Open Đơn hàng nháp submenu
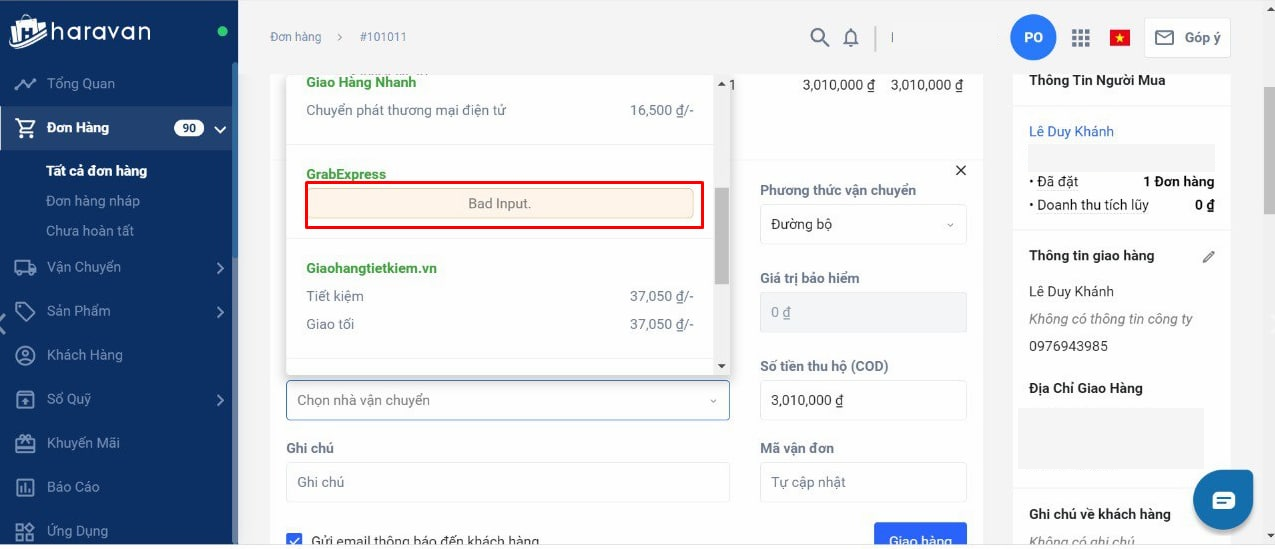Viewport: 1275px width, 549px height. (93, 201)
